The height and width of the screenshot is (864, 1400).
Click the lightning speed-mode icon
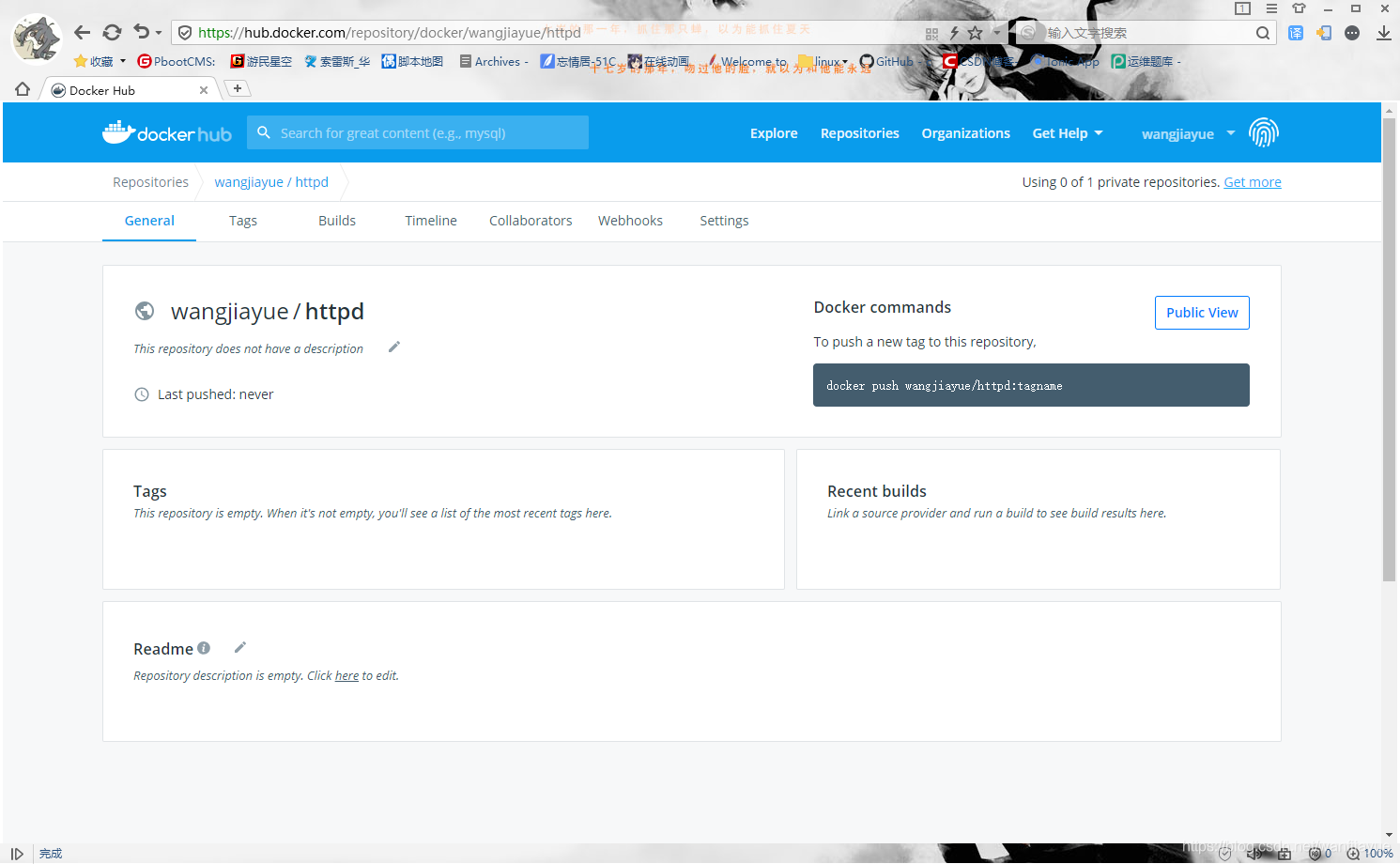click(954, 33)
